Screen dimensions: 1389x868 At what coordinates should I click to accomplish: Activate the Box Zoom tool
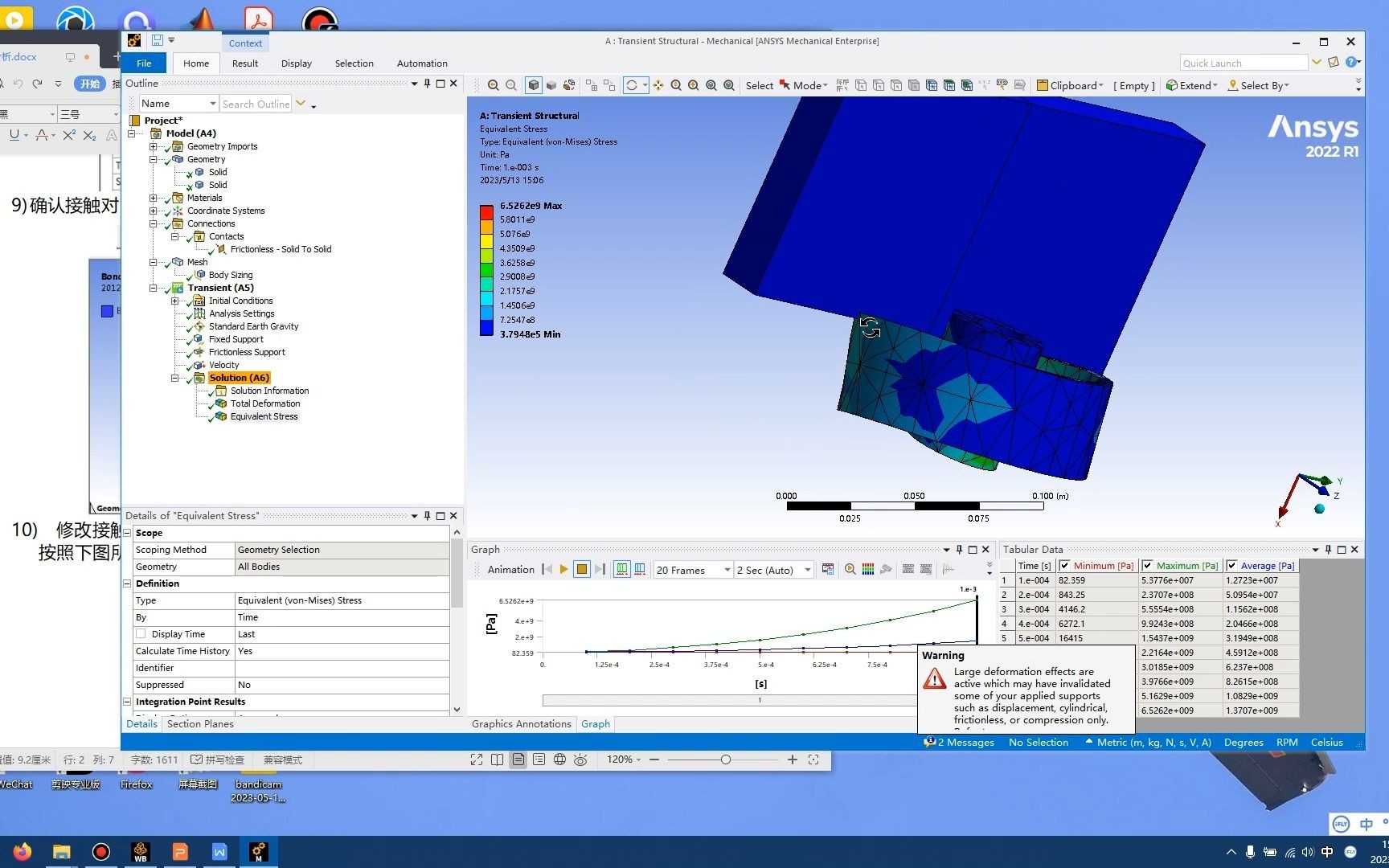[x=694, y=85]
